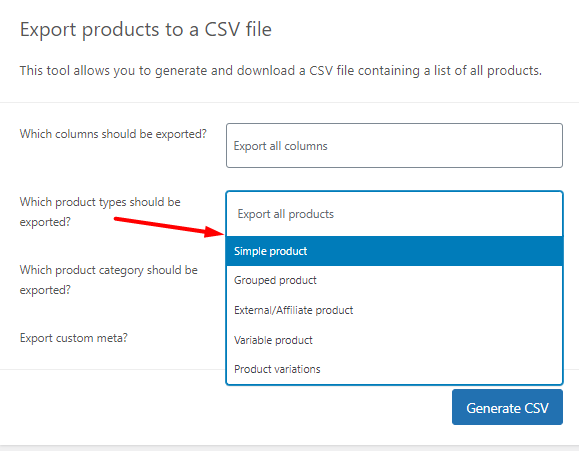Click the 'Which product types should be exported?' label
This screenshot has height=451, width=579.
coord(100,212)
